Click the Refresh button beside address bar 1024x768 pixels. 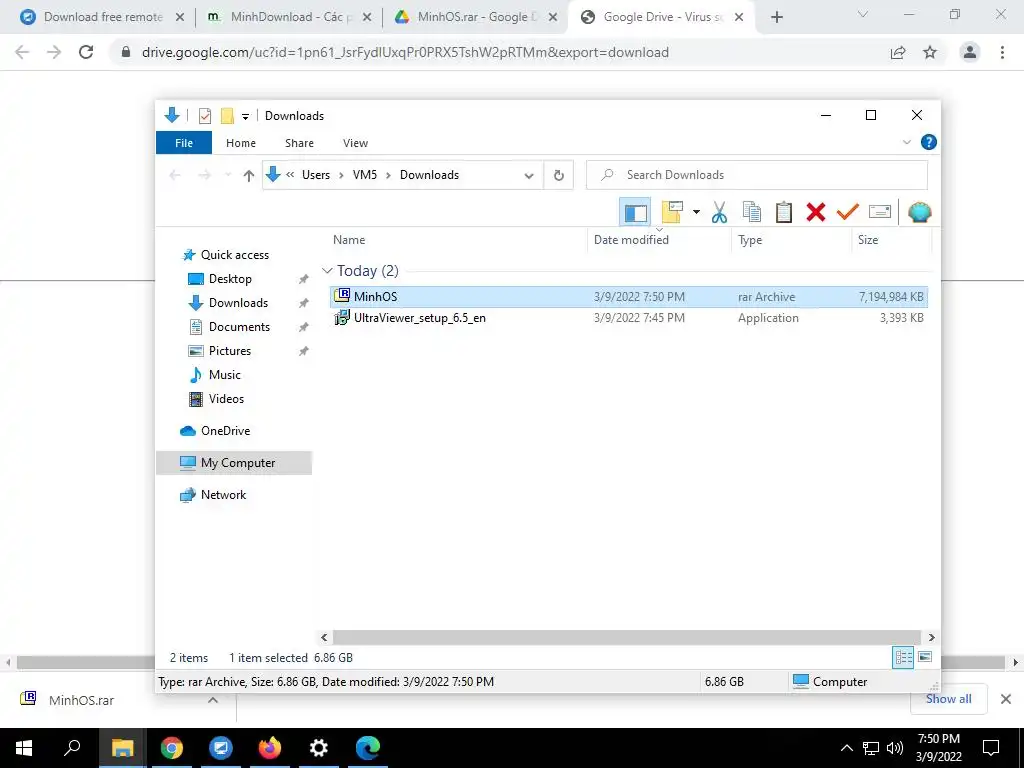click(x=558, y=175)
